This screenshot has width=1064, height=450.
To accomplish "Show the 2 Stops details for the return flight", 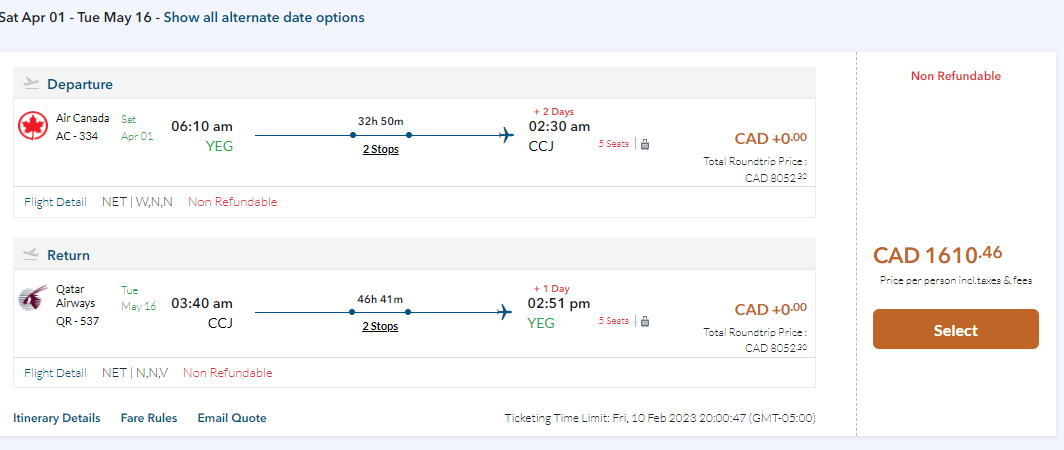I will [380, 327].
